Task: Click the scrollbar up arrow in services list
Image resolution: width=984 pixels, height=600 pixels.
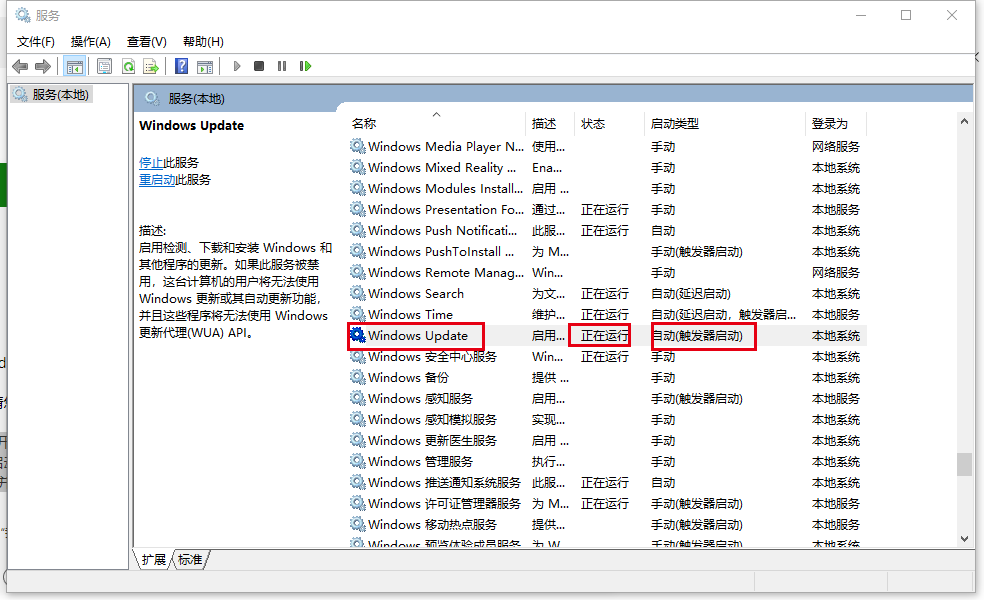Action: click(x=965, y=121)
